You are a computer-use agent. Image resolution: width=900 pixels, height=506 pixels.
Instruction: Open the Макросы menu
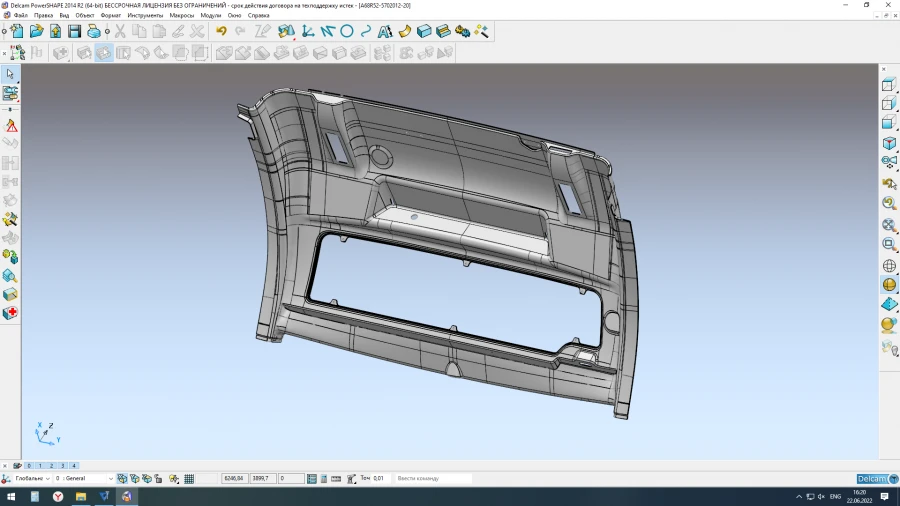pyautogui.click(x=182, y=16)
